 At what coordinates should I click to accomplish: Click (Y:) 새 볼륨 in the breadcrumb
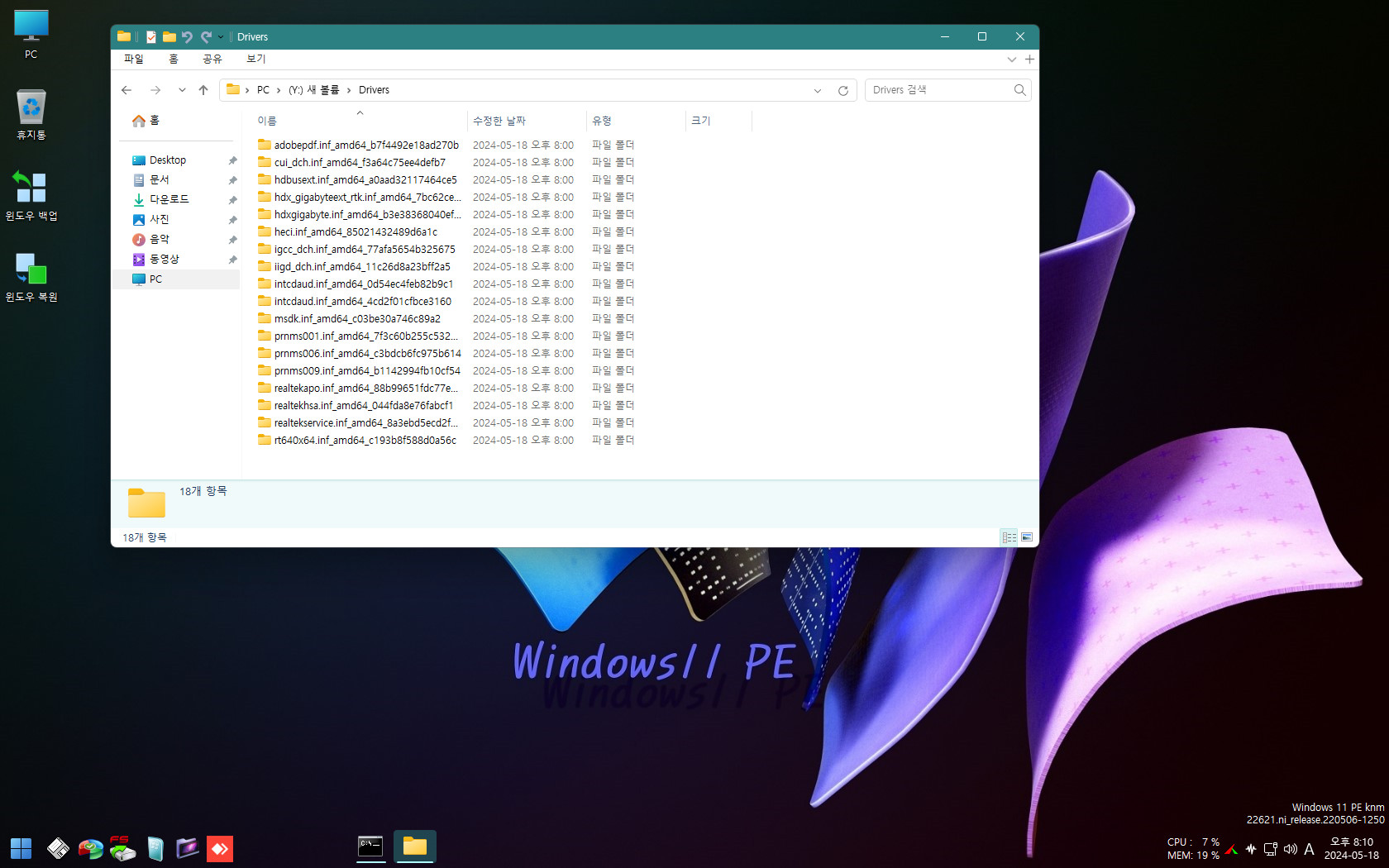314,90
